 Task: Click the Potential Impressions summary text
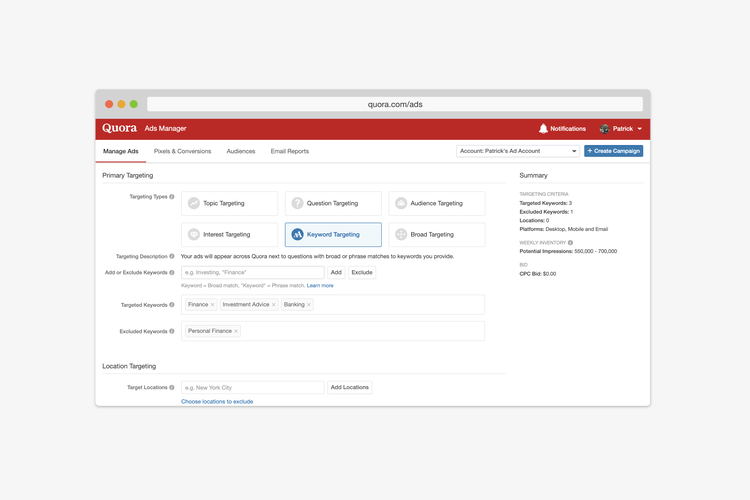(x=568, y=251)
